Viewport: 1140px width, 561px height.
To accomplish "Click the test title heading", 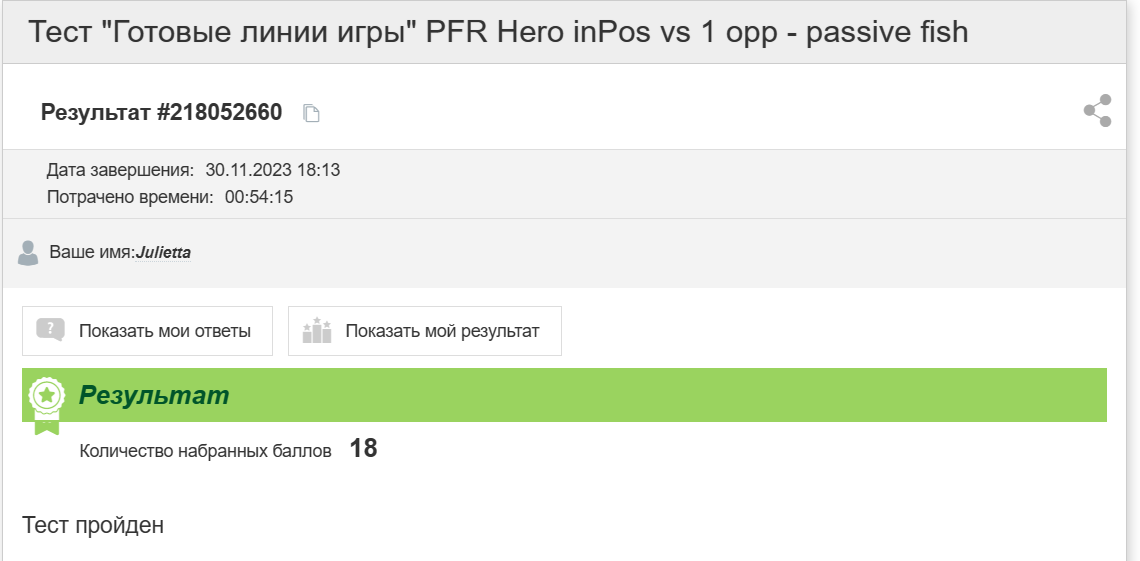I will click(498, 32).
